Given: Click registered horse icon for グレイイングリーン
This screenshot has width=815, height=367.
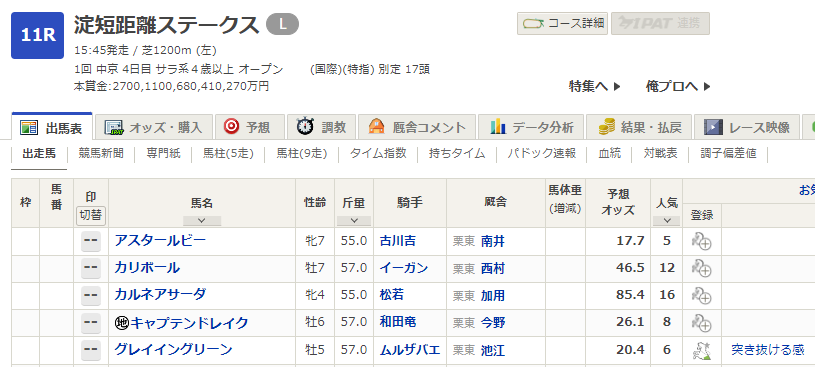Looking at the screenshot, I should pyautogui.click(x=702, y=350).
